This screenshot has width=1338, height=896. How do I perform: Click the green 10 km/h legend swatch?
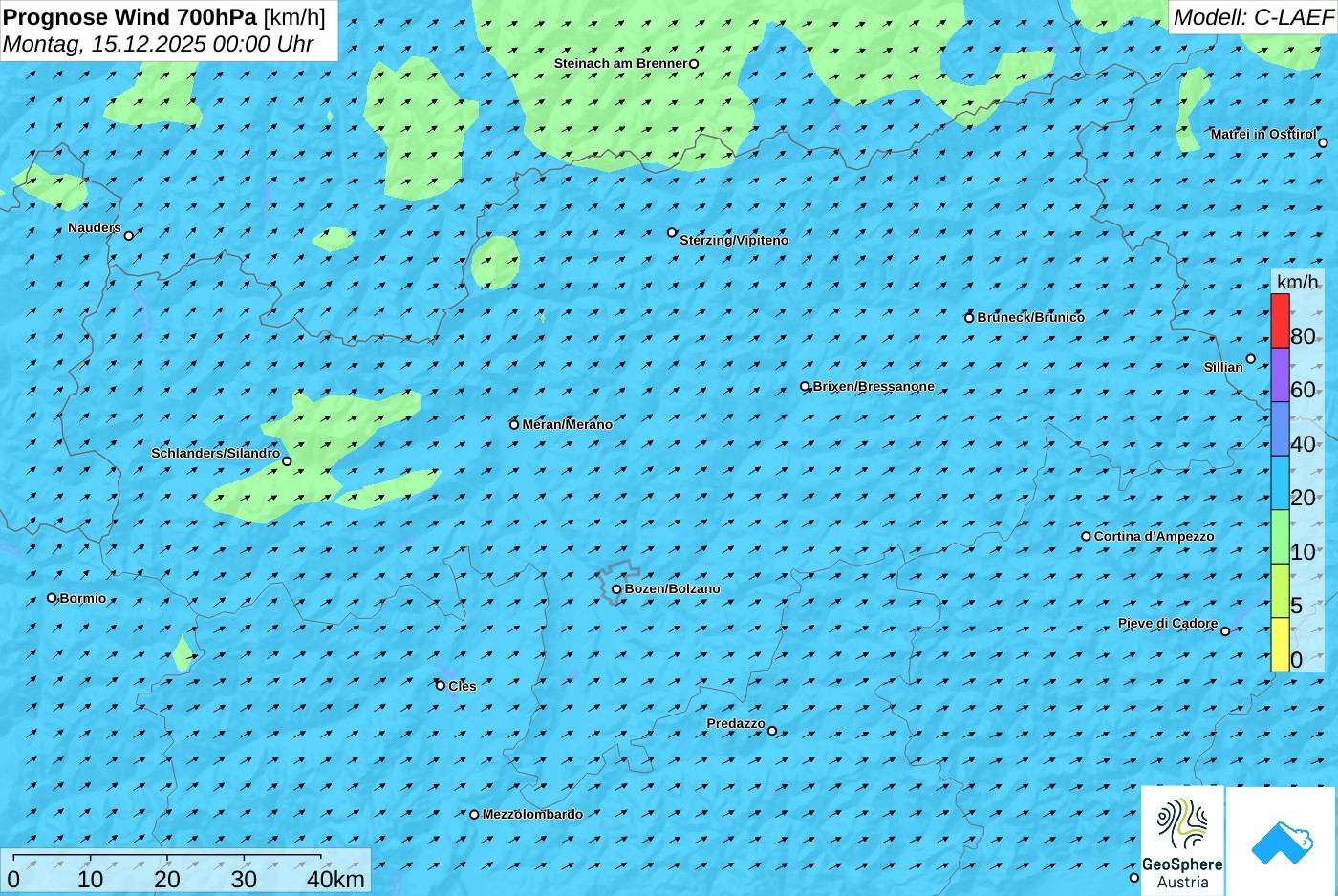pyautogui.click(x=1280, y=537)
